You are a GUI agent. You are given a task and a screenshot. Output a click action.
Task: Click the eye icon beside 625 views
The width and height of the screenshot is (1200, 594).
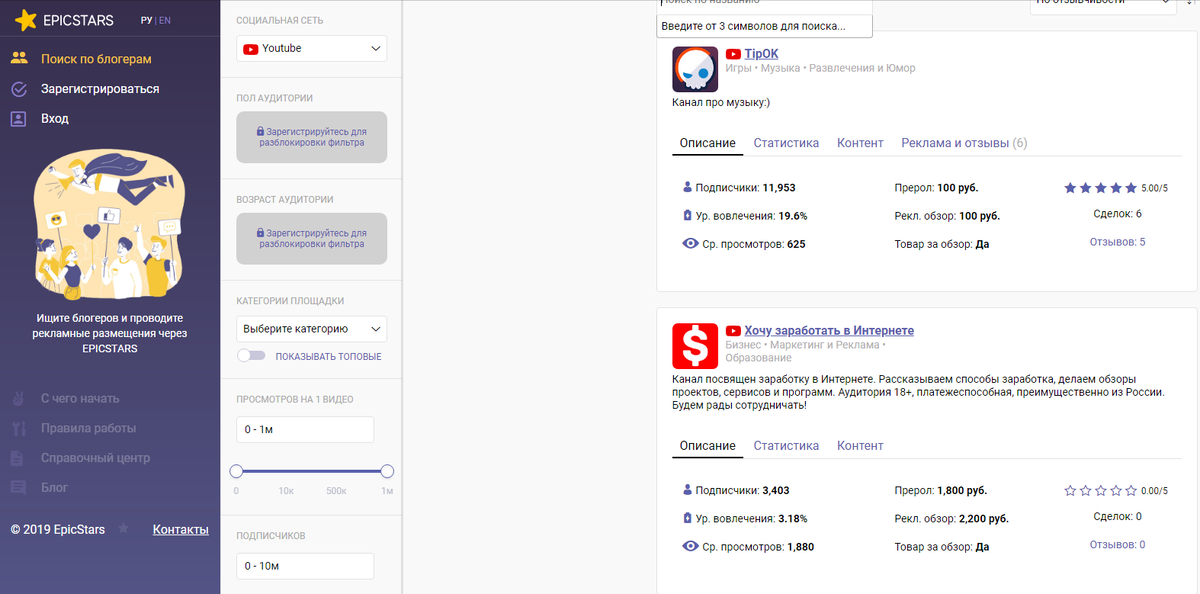pos(690,243)
